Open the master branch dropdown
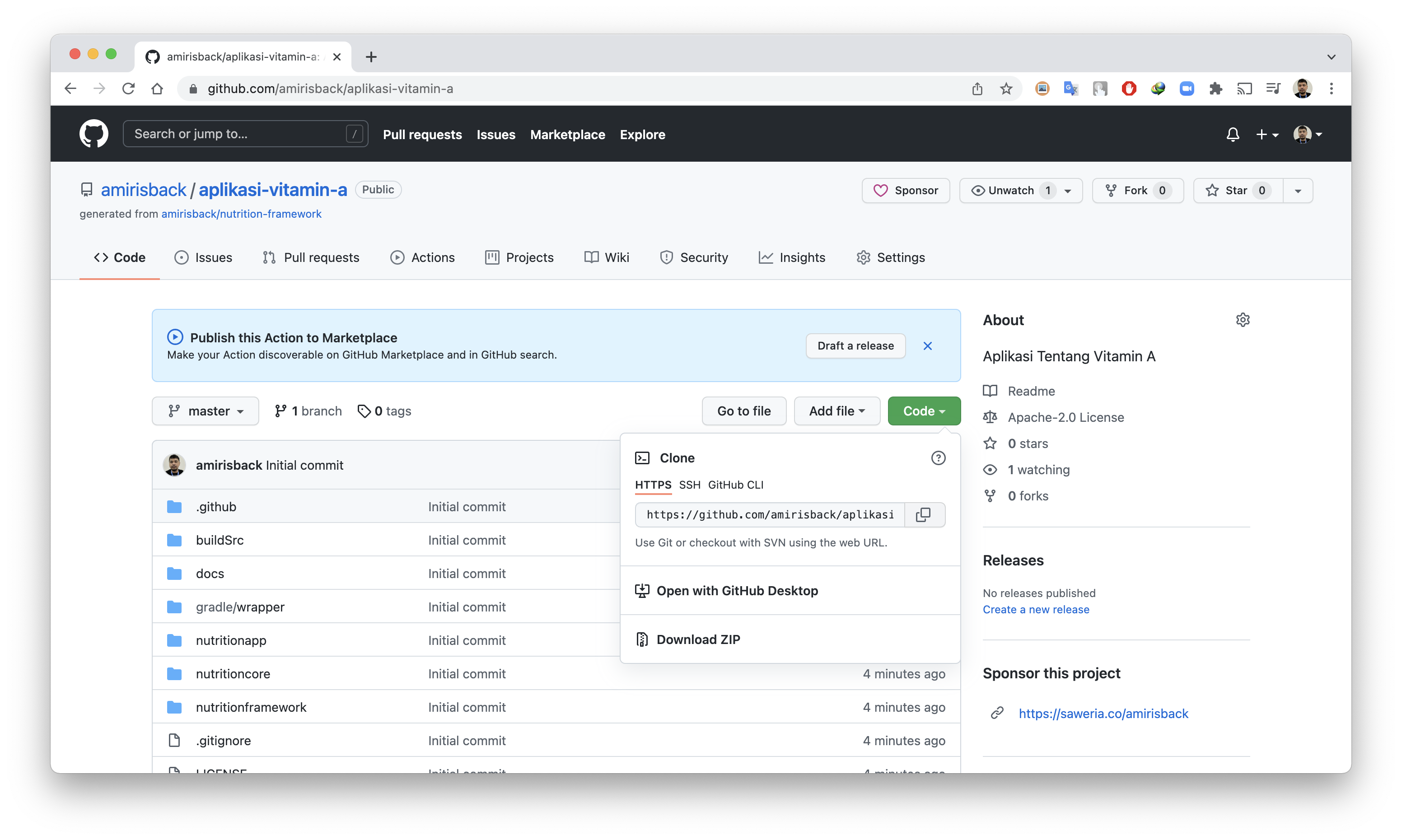 click(206, 411)
